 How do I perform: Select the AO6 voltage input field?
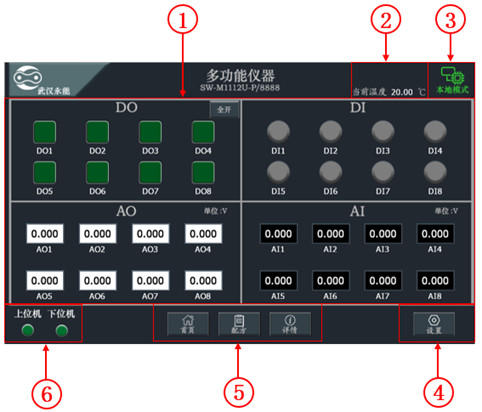[98, 280]
